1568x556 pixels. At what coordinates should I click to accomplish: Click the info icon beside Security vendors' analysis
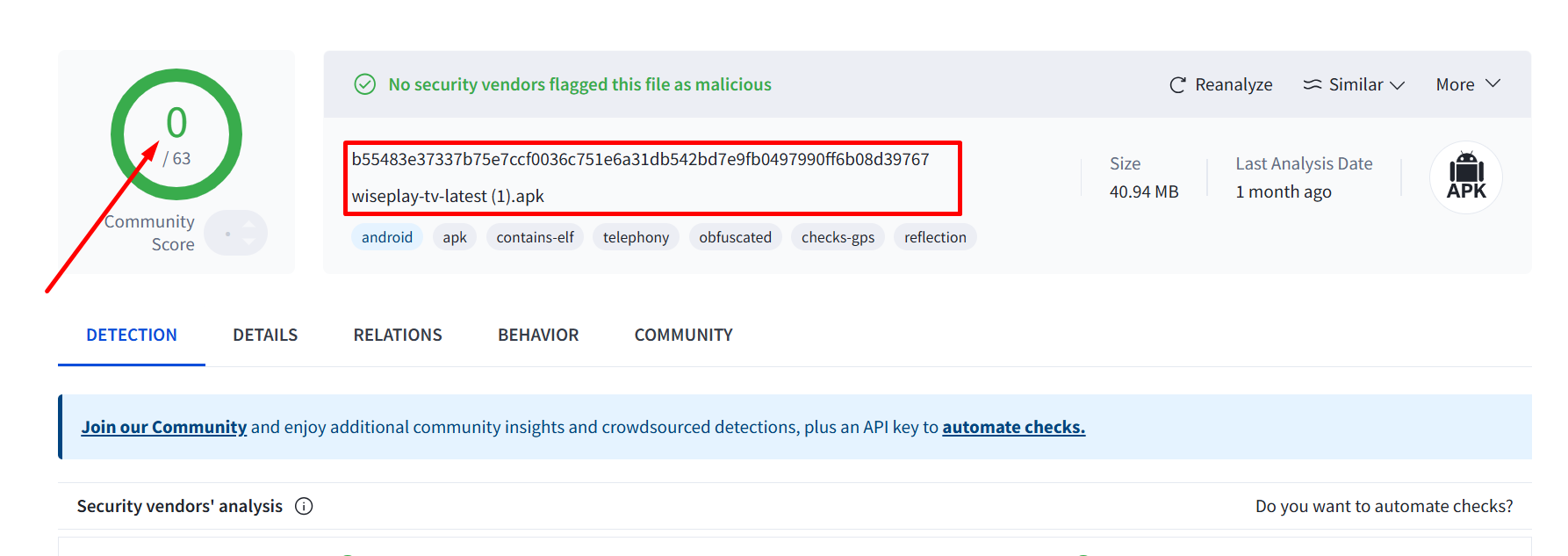304,506
